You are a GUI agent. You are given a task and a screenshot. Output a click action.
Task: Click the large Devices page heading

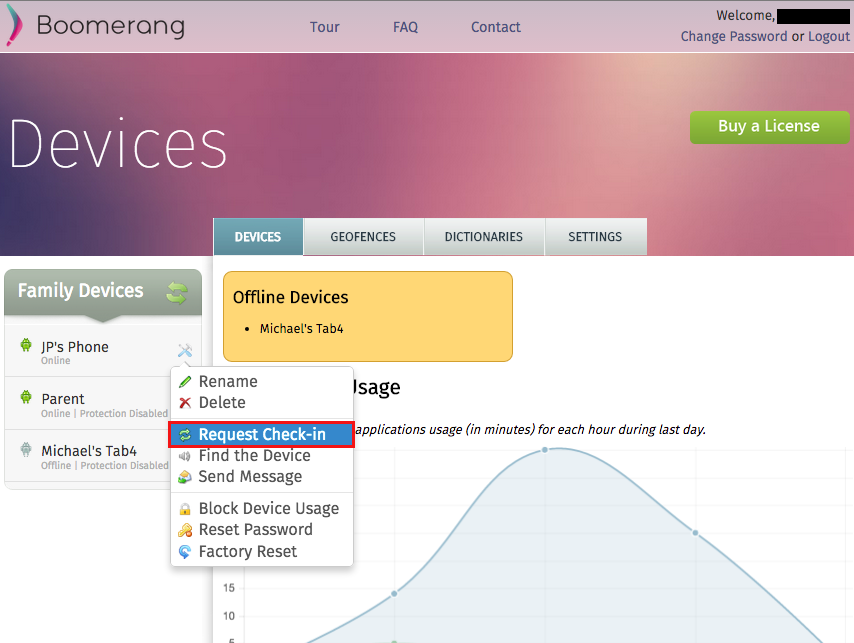point(118,143)
